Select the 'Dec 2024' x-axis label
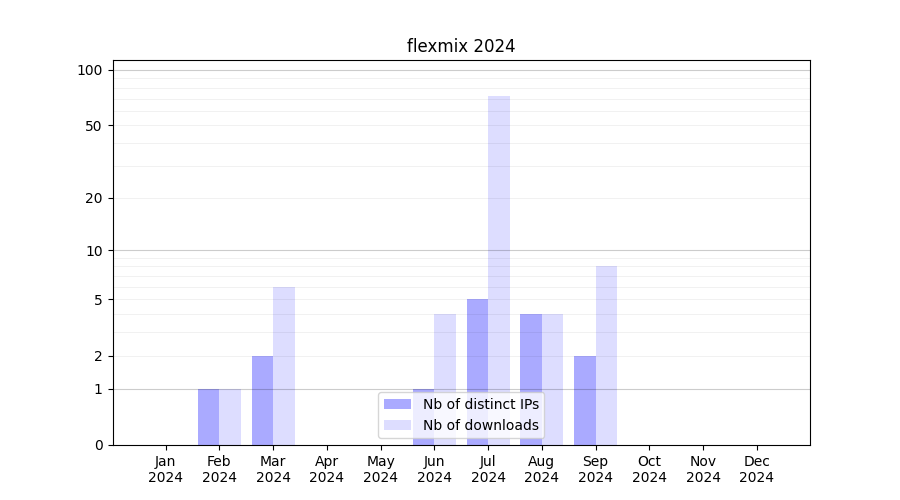Screen dimensions: 900x500 (756, 469)
